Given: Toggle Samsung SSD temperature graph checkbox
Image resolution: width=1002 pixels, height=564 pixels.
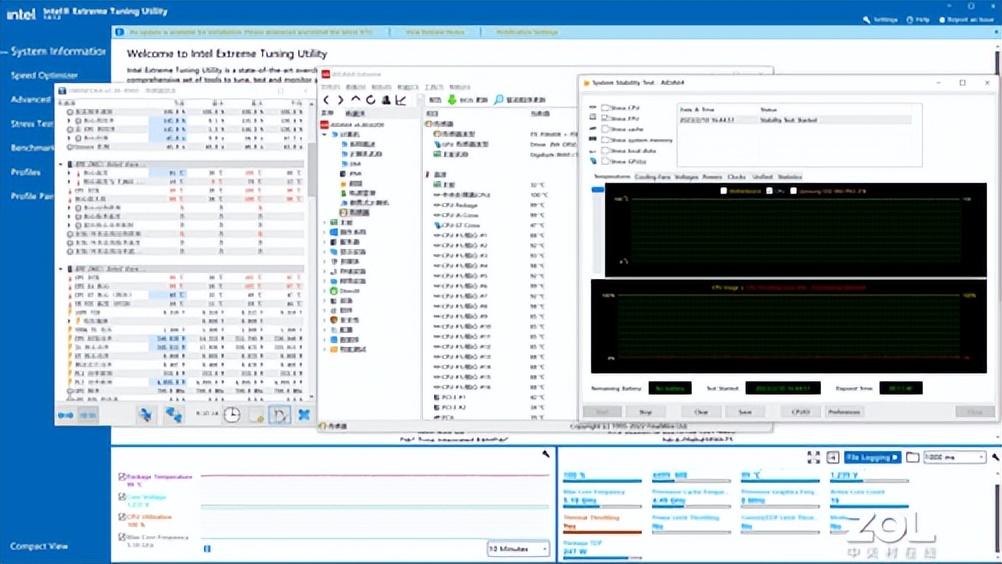Looking at the screenshot, I should [794, 191].
